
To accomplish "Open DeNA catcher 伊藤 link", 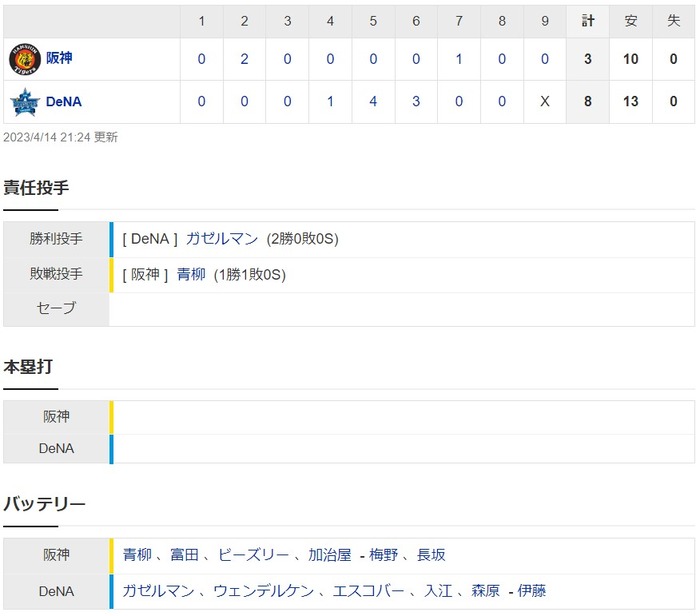I will coord(531,591).
